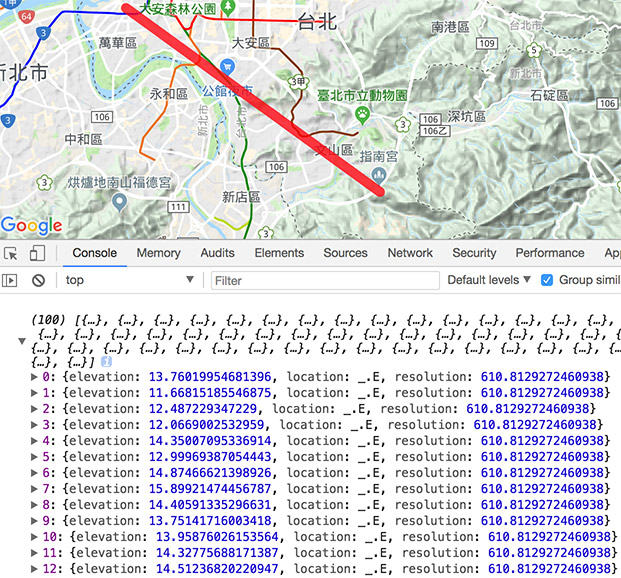Click the 3甲 highway flower badge
This screenshot has width=621, height=578.
298,82
